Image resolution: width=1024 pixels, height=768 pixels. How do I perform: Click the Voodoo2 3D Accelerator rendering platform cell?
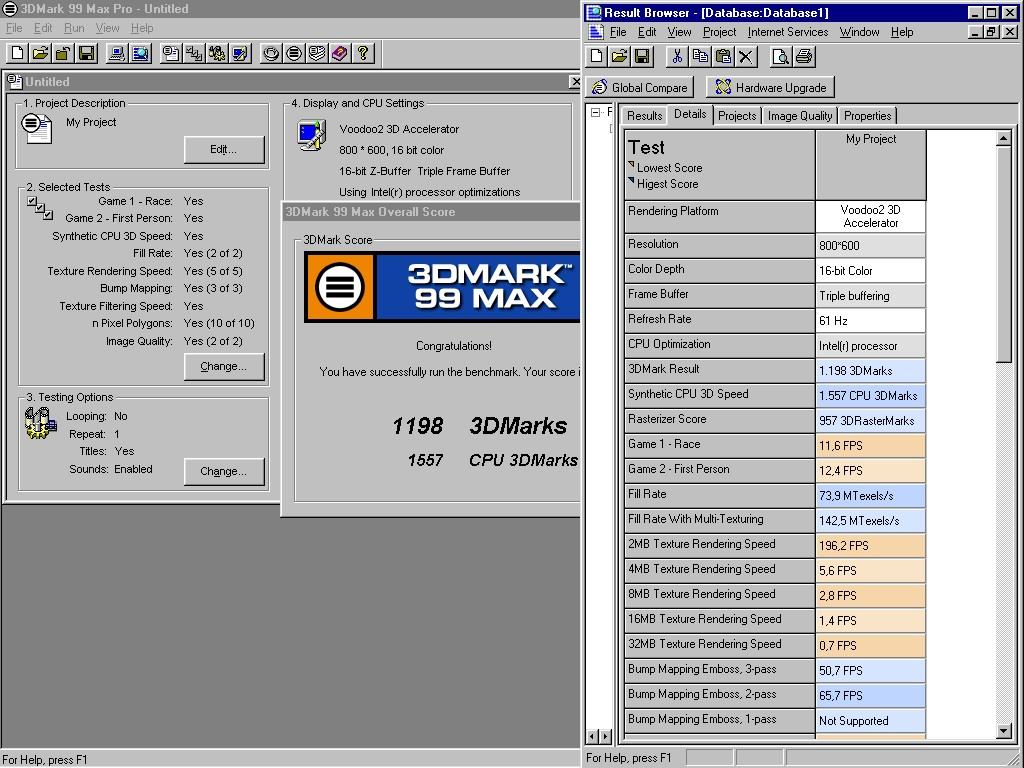(x=871, y=216)
